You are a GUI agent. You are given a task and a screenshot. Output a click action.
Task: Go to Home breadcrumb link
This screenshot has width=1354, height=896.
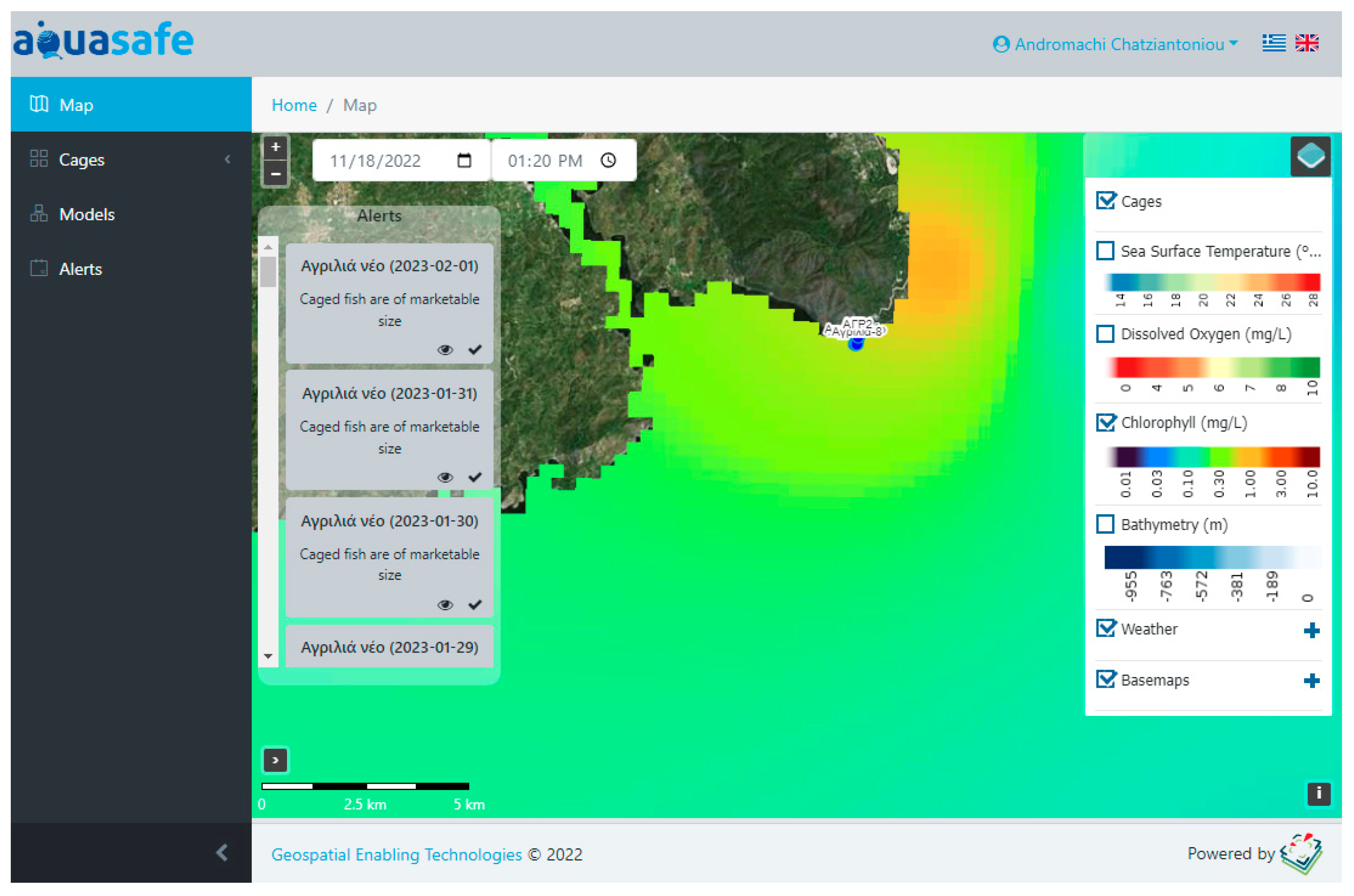pos(294,105)
